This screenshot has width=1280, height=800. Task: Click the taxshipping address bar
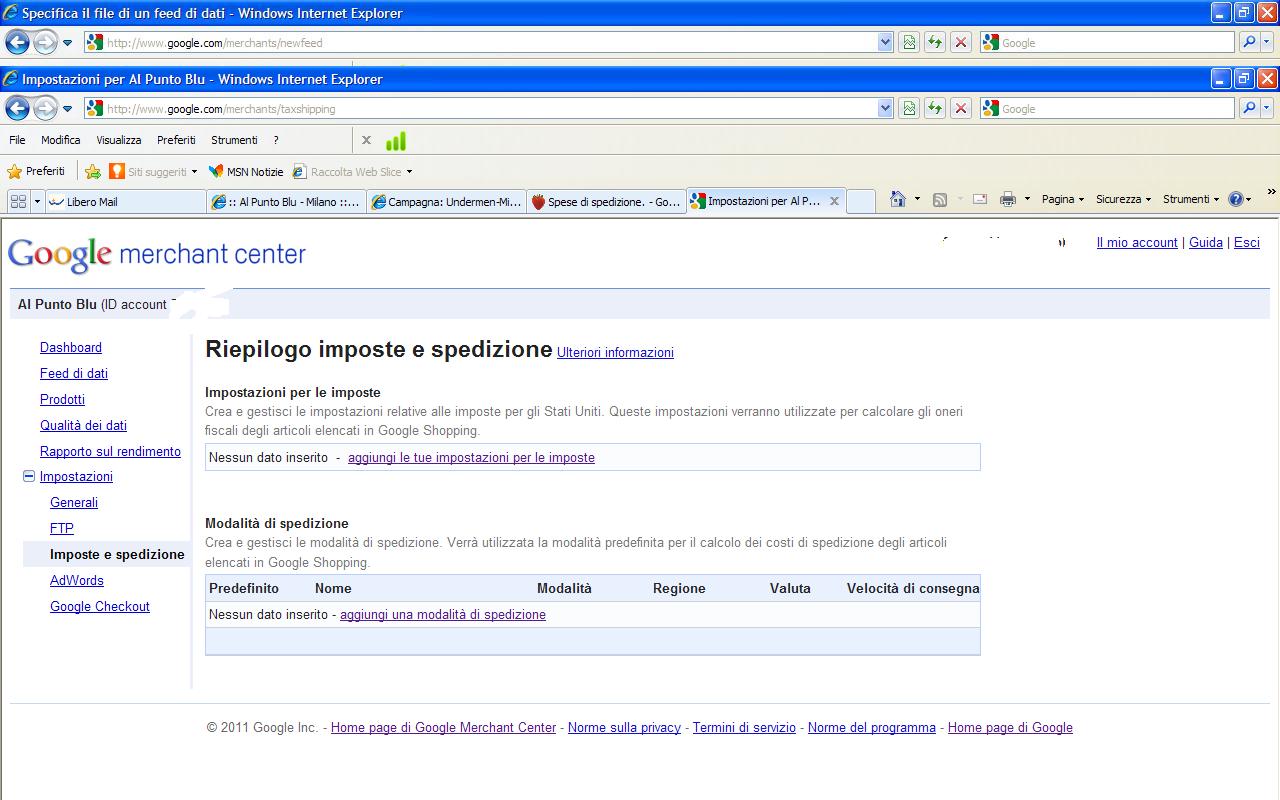tap(480, 108)
